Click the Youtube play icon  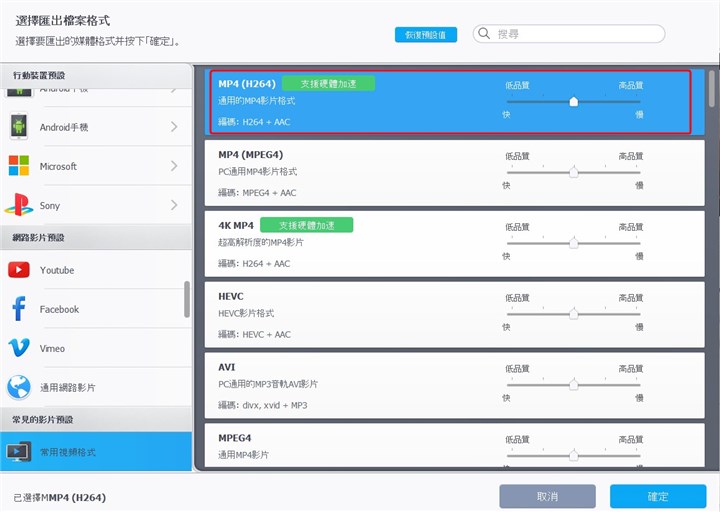(x=19, y=270)
